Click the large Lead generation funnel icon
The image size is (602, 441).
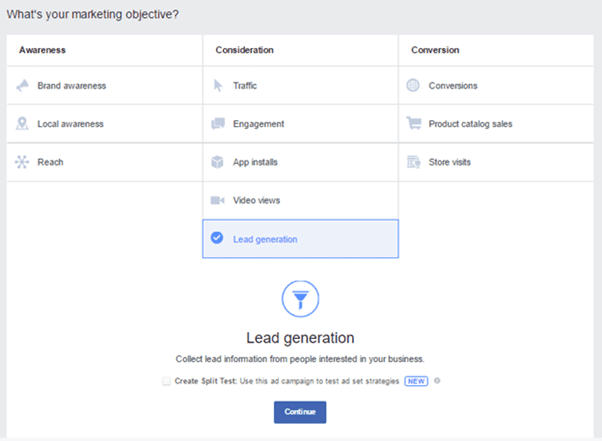pos(300,297)
